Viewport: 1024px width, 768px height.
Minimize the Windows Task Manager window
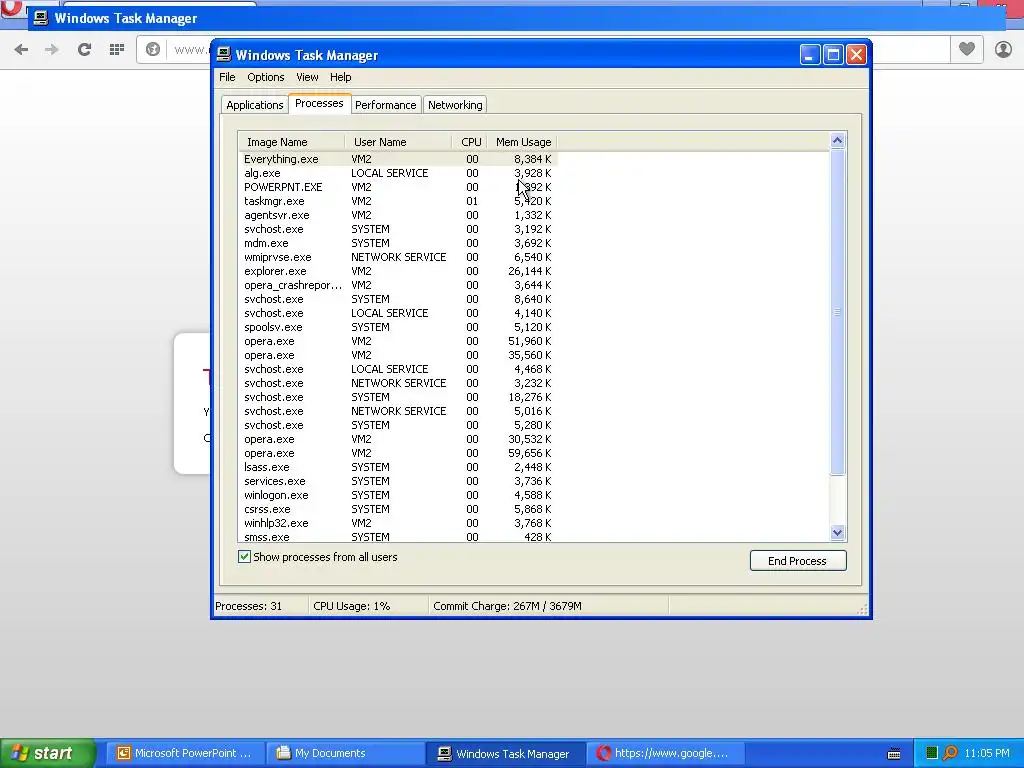(x=810, y=54)
